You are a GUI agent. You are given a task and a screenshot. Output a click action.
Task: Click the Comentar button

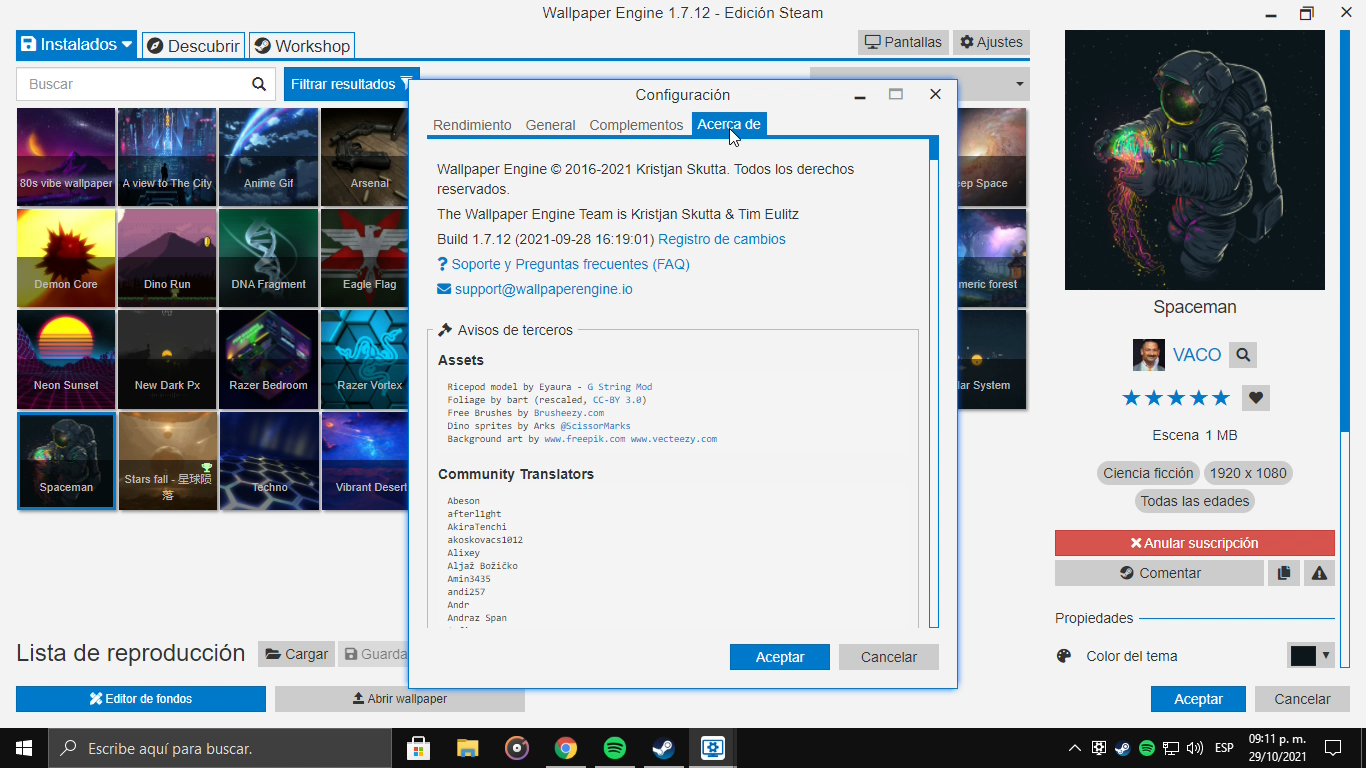pos(1159,573)
